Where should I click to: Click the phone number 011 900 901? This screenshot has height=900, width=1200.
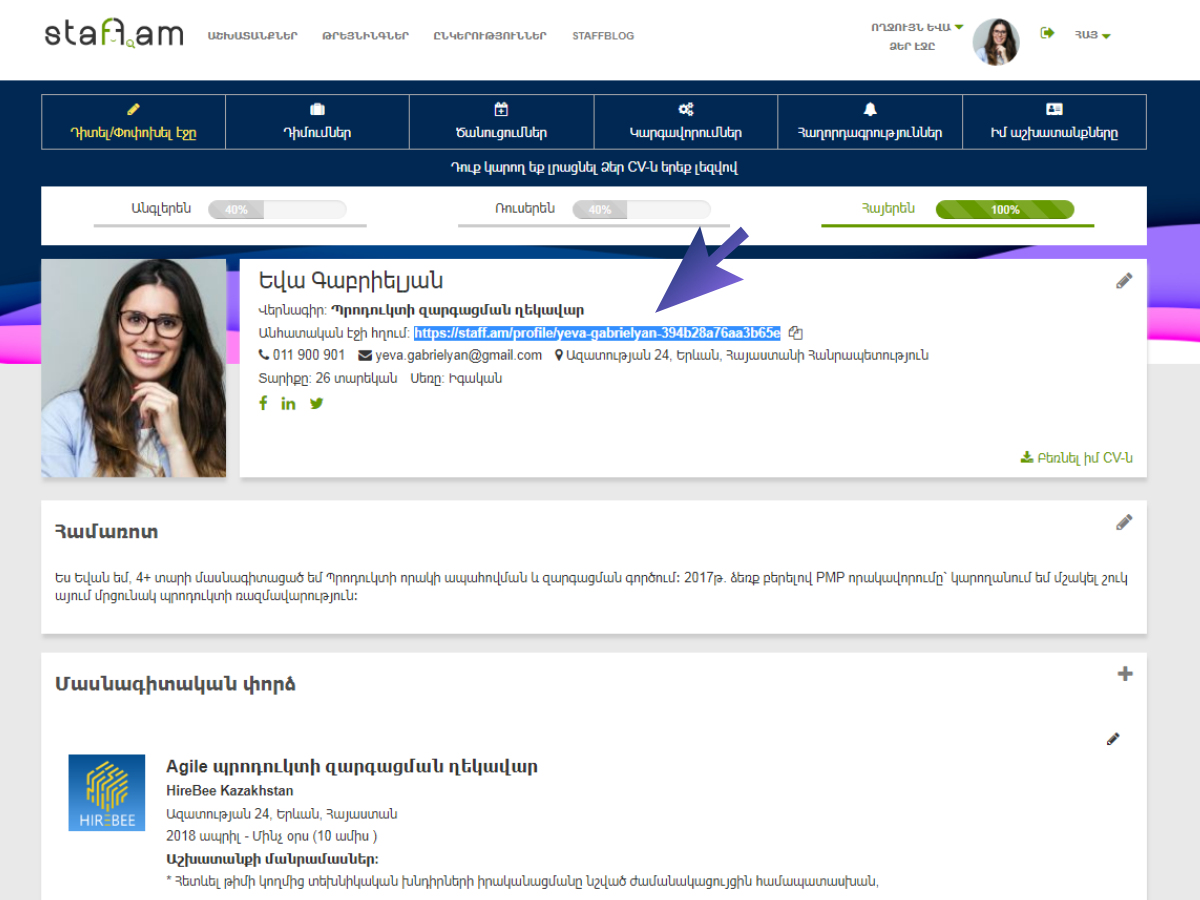coord(308,355)
